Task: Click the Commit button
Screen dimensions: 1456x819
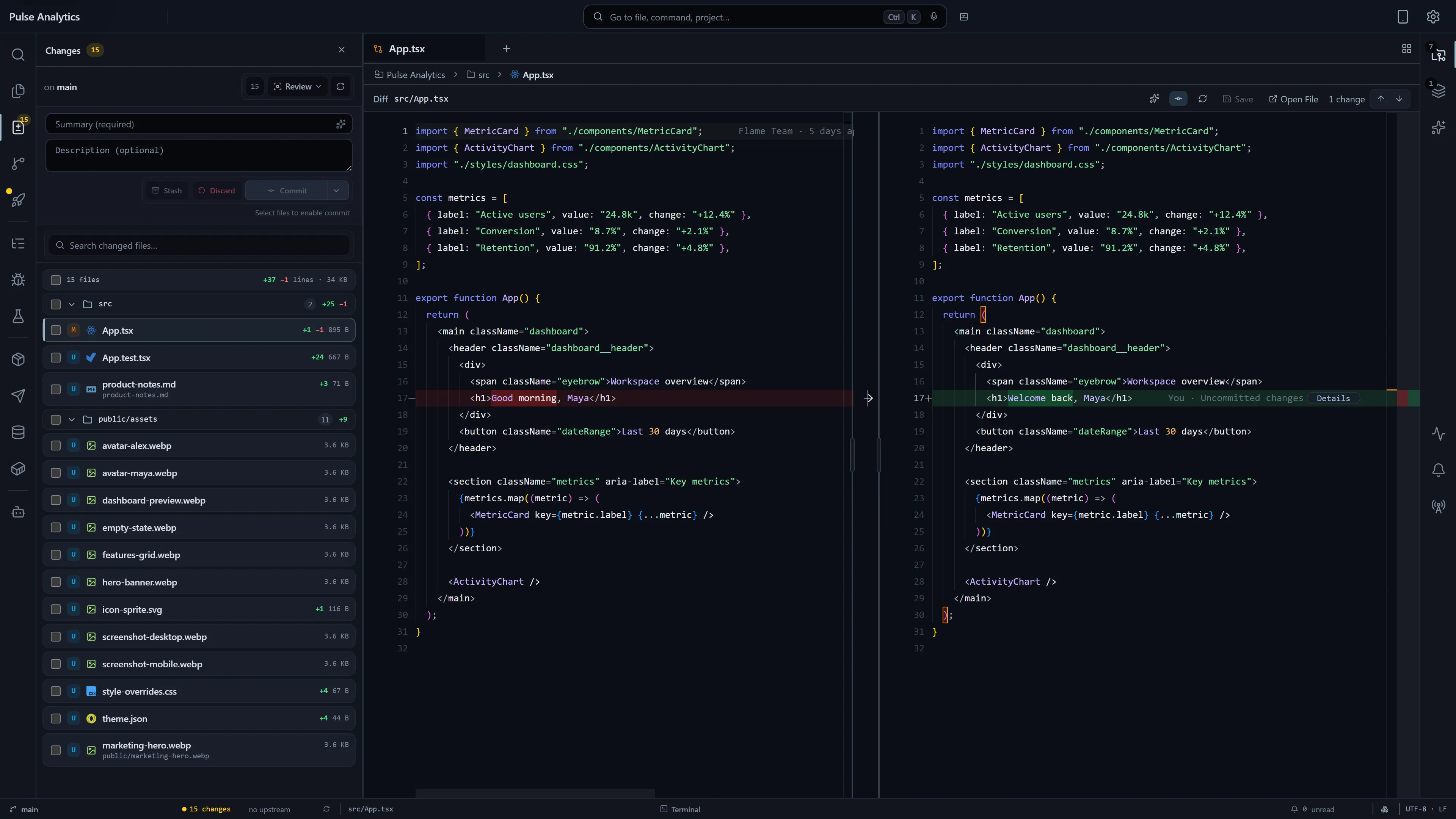Action: (x=287, y=190)
